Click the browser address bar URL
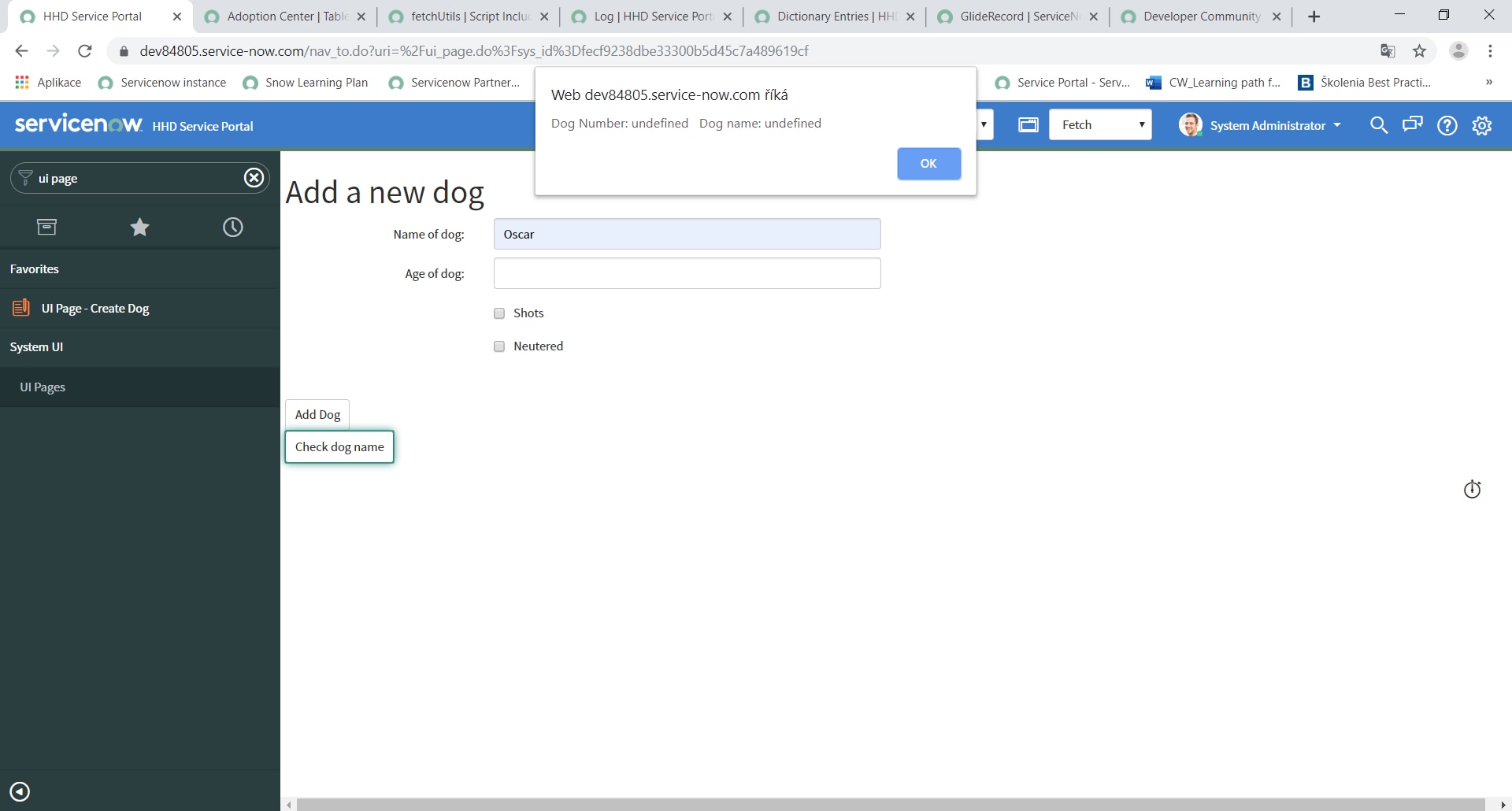Screen dimensions: 1512x811 474,51
